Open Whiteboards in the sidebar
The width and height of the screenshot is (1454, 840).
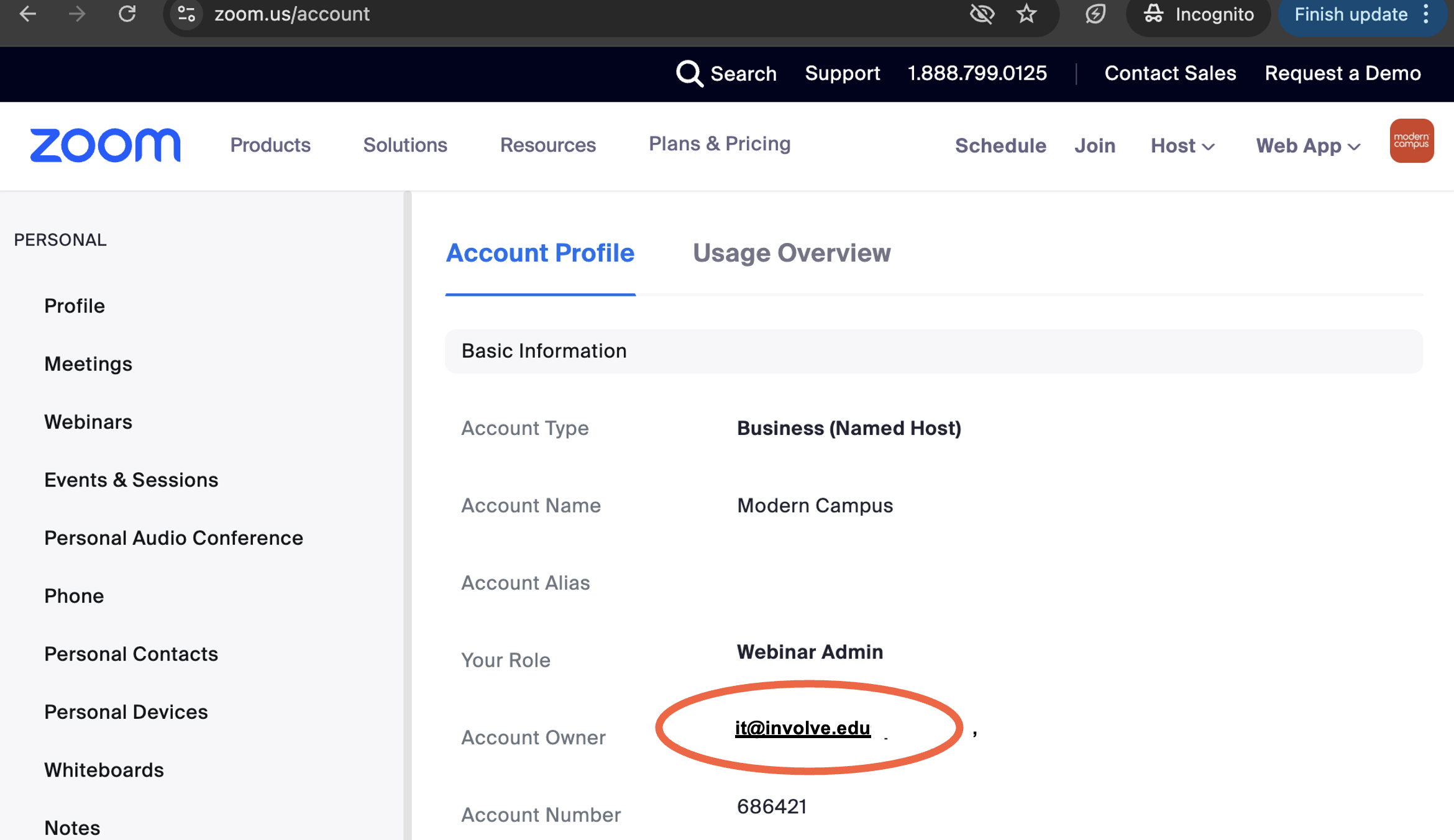(104, 770)
